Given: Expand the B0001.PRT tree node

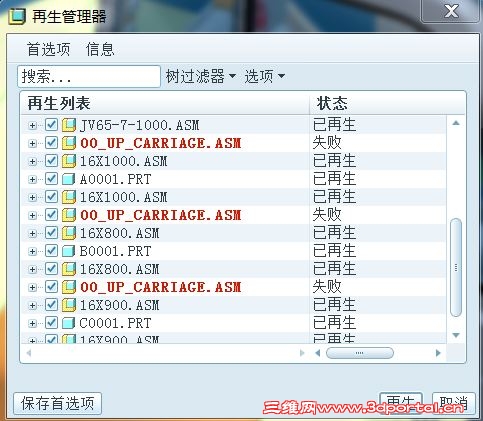Looking at the screenshot, I should pyautogui.click(x=32, y=252).
